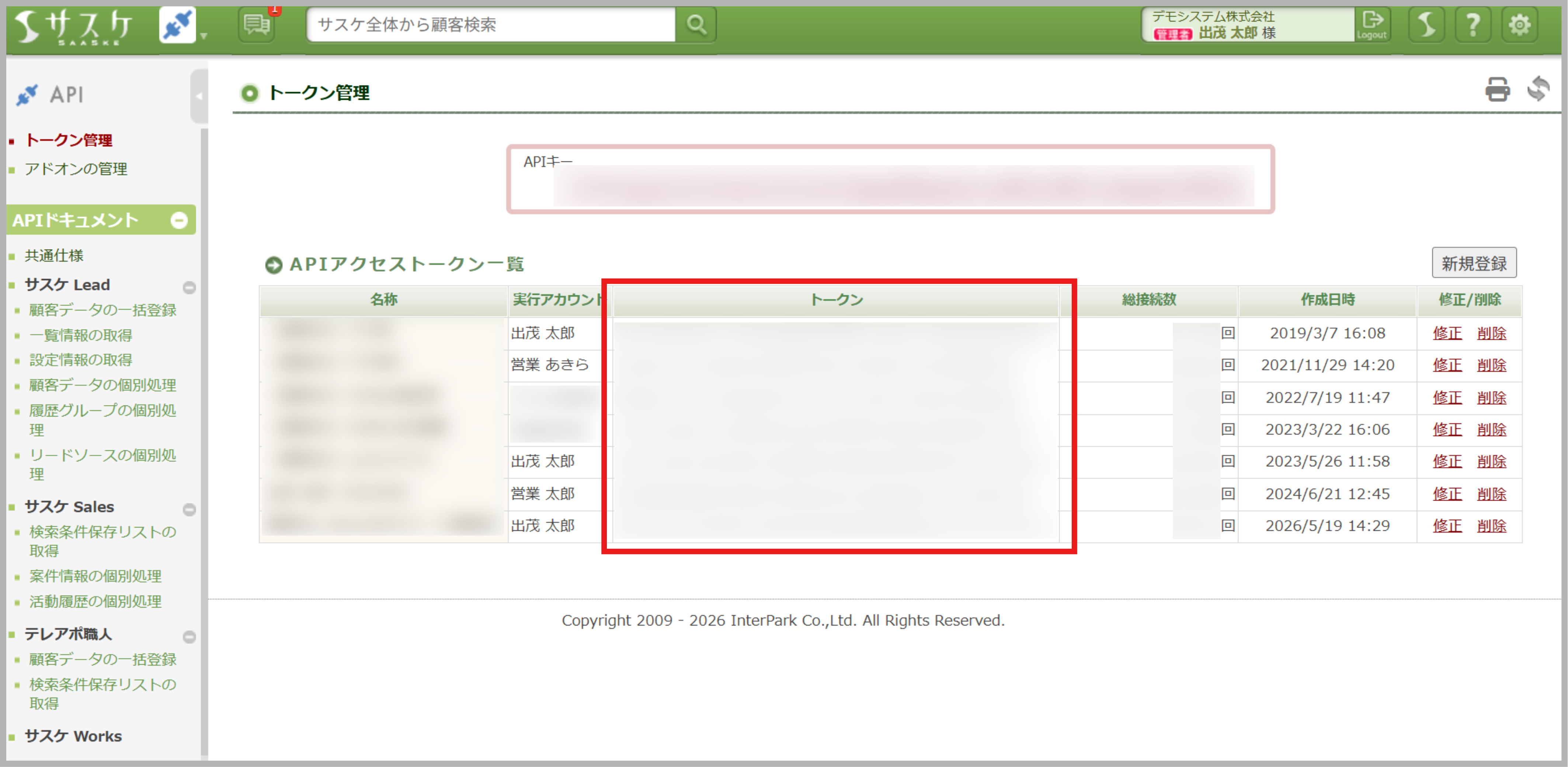Click the green arrow icon beside APIアクセストークン一覧
The height and width of the screenshot is (767, 1568).
pyautogui.click(x=273, y=265)
